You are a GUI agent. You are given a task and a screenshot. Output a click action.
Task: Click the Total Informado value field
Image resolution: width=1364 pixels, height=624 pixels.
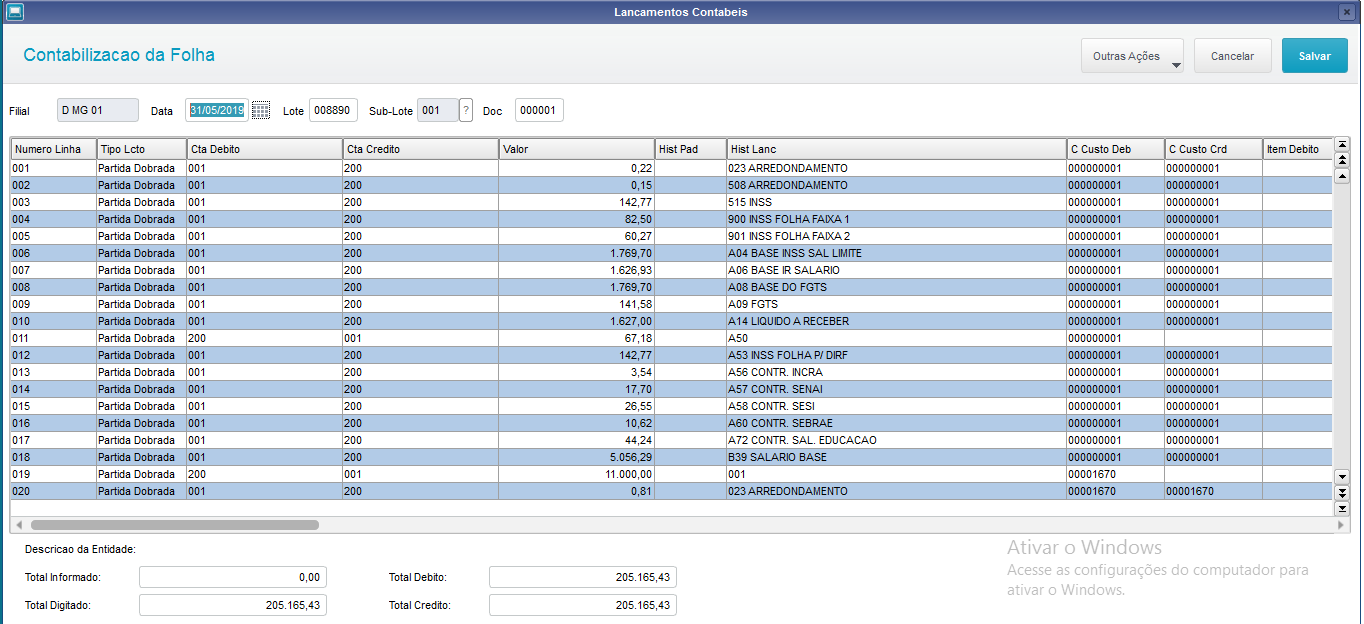233,577
